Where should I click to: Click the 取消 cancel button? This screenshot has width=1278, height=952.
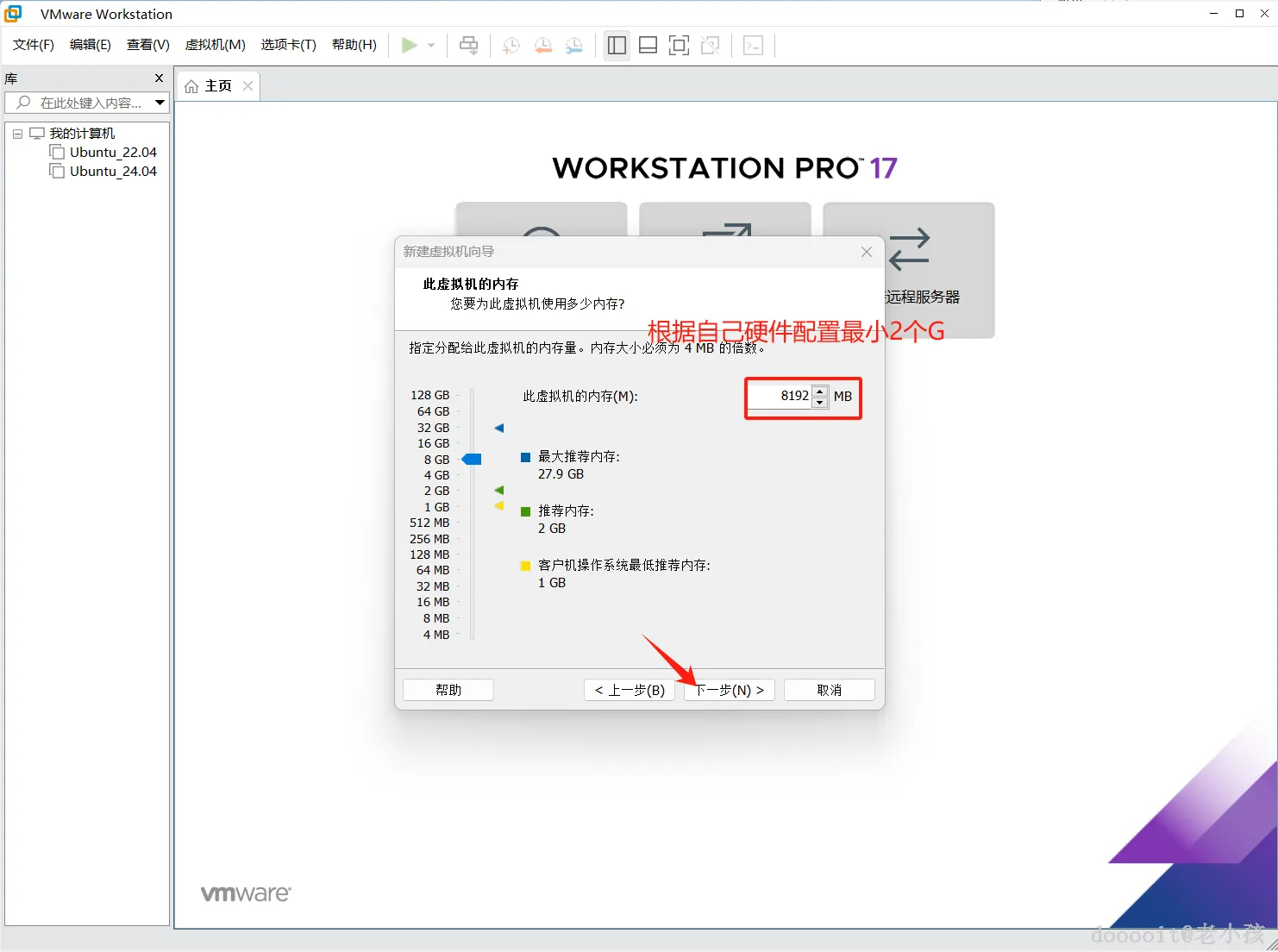(x=830, y=690)
